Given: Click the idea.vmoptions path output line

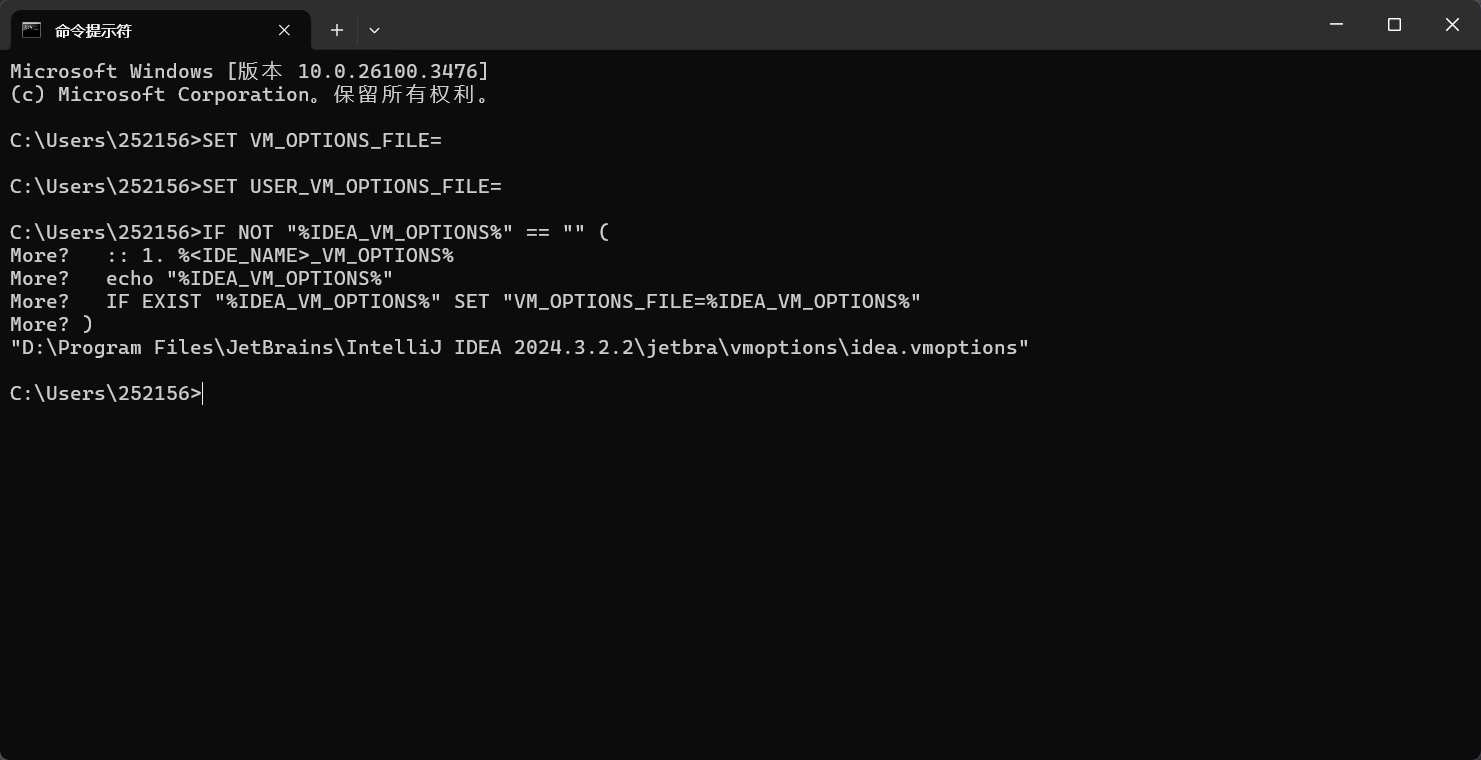Looking at the screenshot, I should tap(520, 347).
